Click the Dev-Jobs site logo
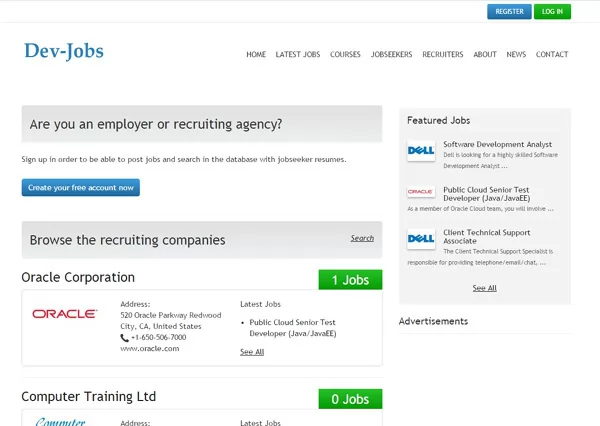Screen dimensions: 600x426 point(64,51)
